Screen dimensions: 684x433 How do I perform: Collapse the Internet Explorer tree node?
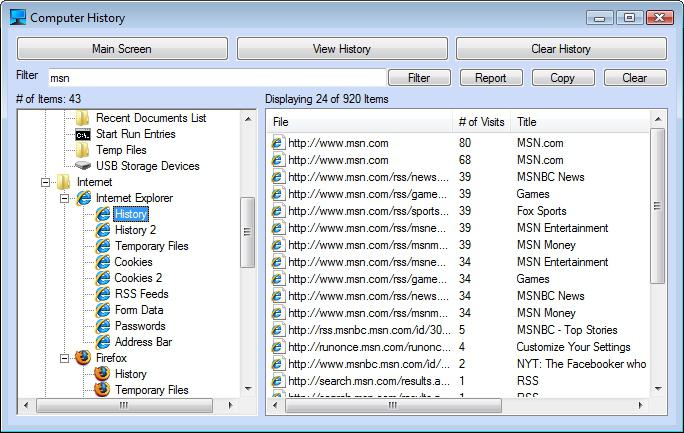click(x=65, y=198)
